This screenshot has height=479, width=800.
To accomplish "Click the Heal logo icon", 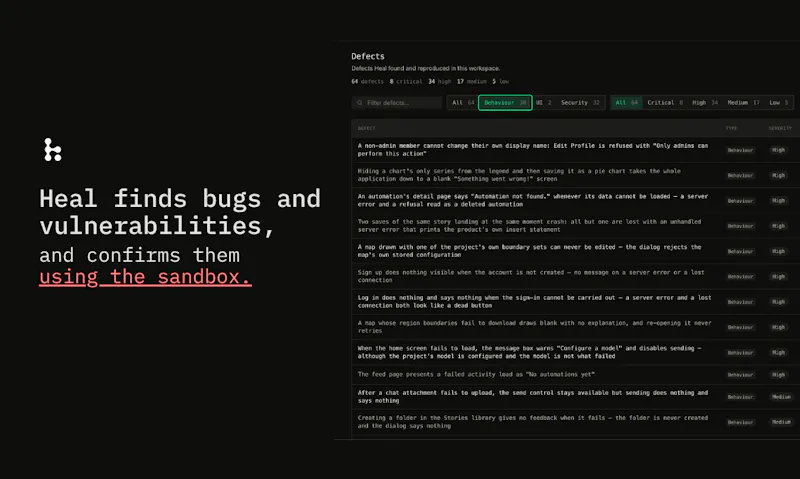I will pyautogui.click(x=53, y=150).
